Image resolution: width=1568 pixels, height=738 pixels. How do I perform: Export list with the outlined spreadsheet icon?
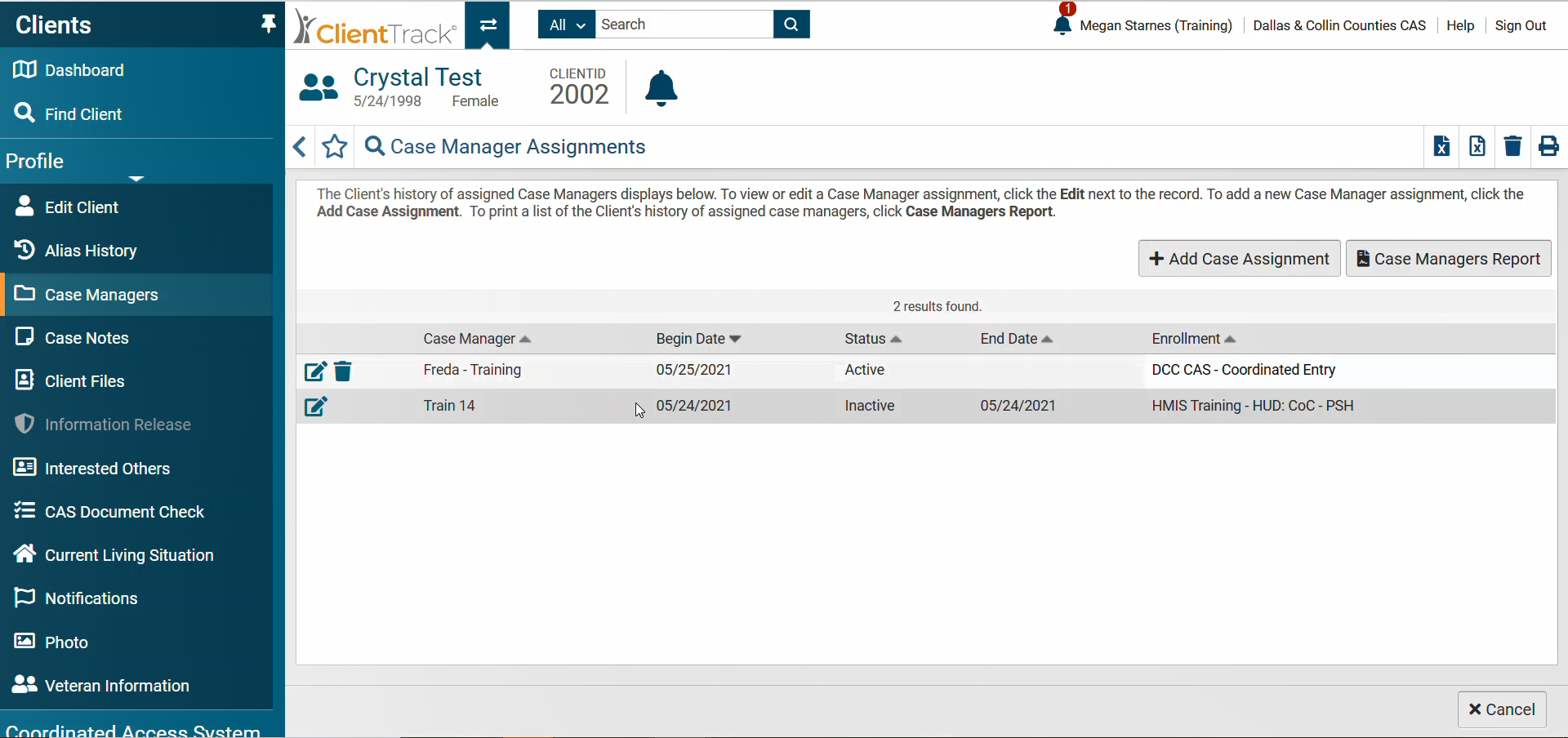pos(1477,146)
